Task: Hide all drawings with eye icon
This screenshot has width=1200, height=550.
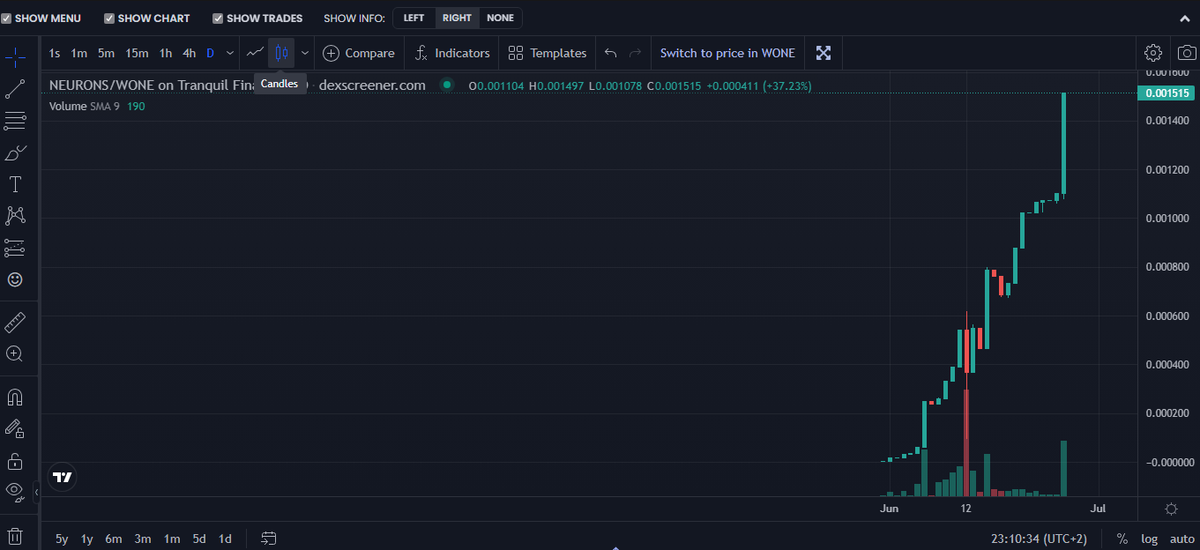Action: [15, 490]
